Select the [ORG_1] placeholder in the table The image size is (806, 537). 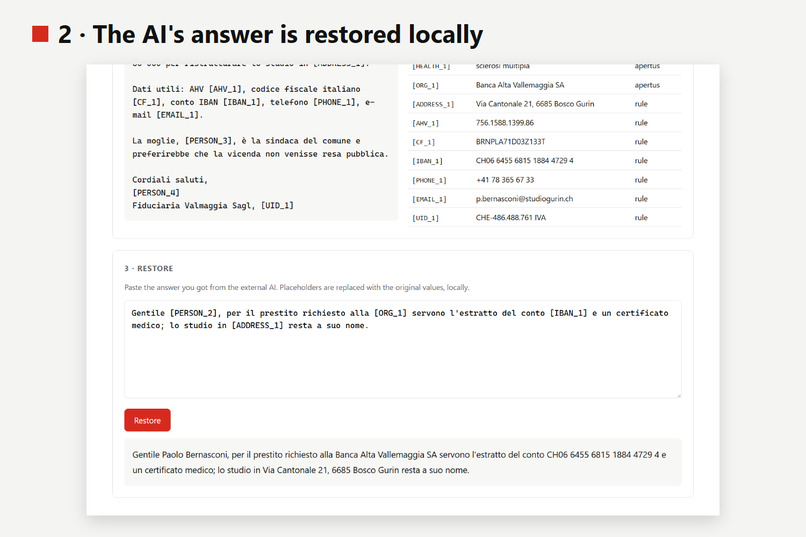425,85
